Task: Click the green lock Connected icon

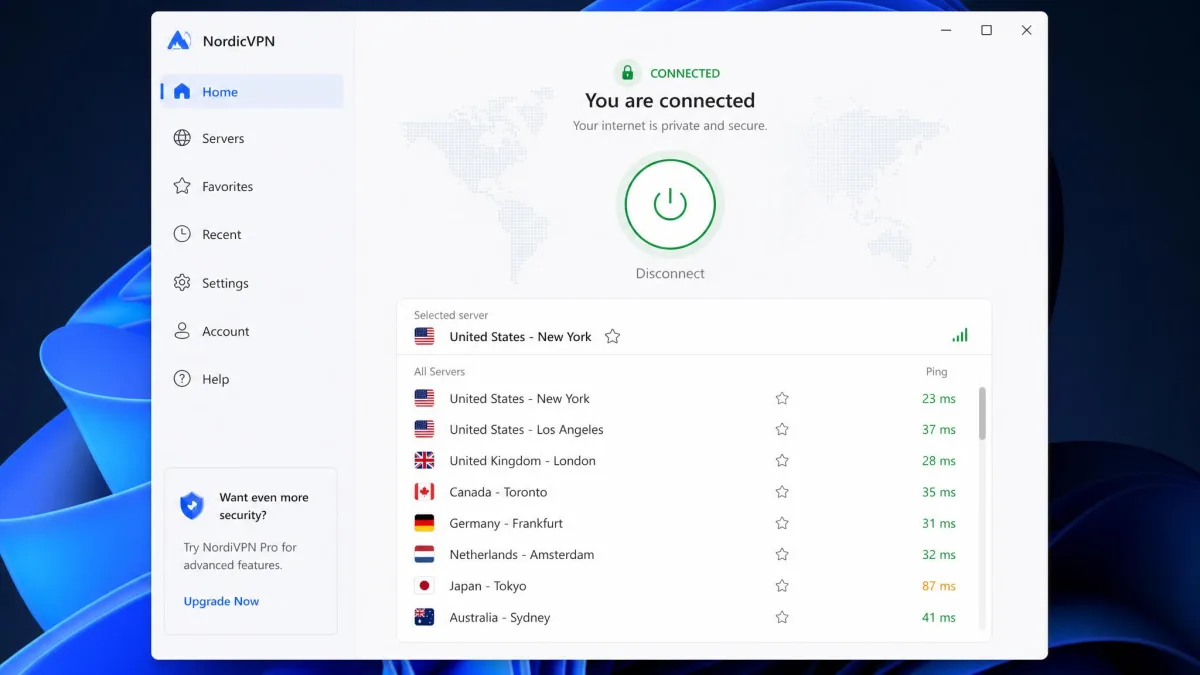Action: (x=627, y=73)
